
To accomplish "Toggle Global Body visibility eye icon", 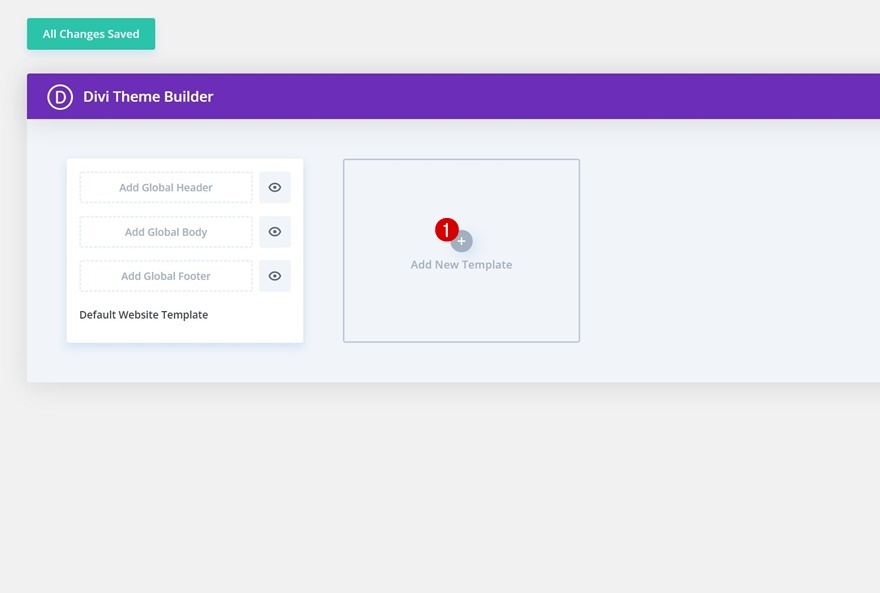I will tap(274, 232).
